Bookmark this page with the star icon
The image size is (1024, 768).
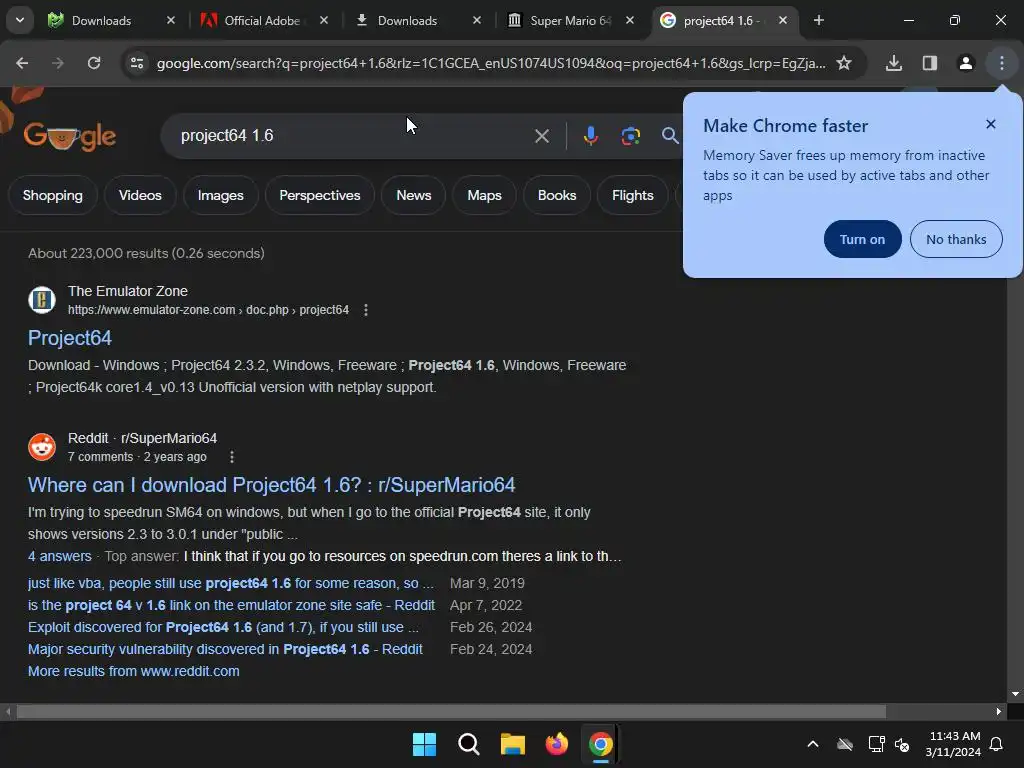[844, 63]
